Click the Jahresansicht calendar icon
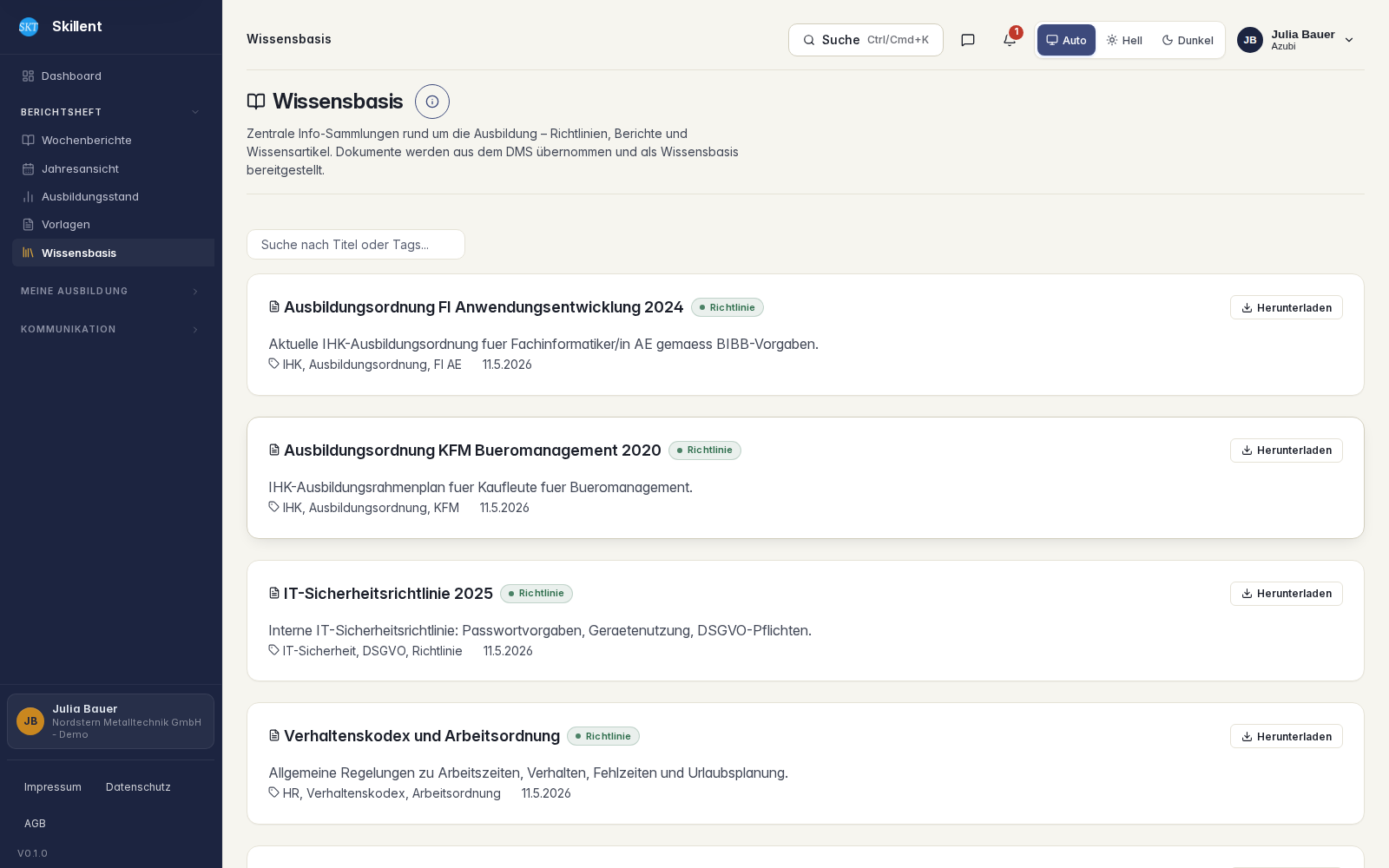The height and width of the screenshot is (868, 1389). pos(28,168)
